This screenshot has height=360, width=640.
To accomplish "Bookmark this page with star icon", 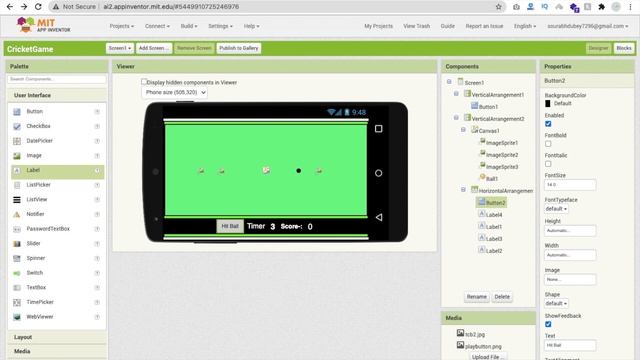I will (498, 7).
